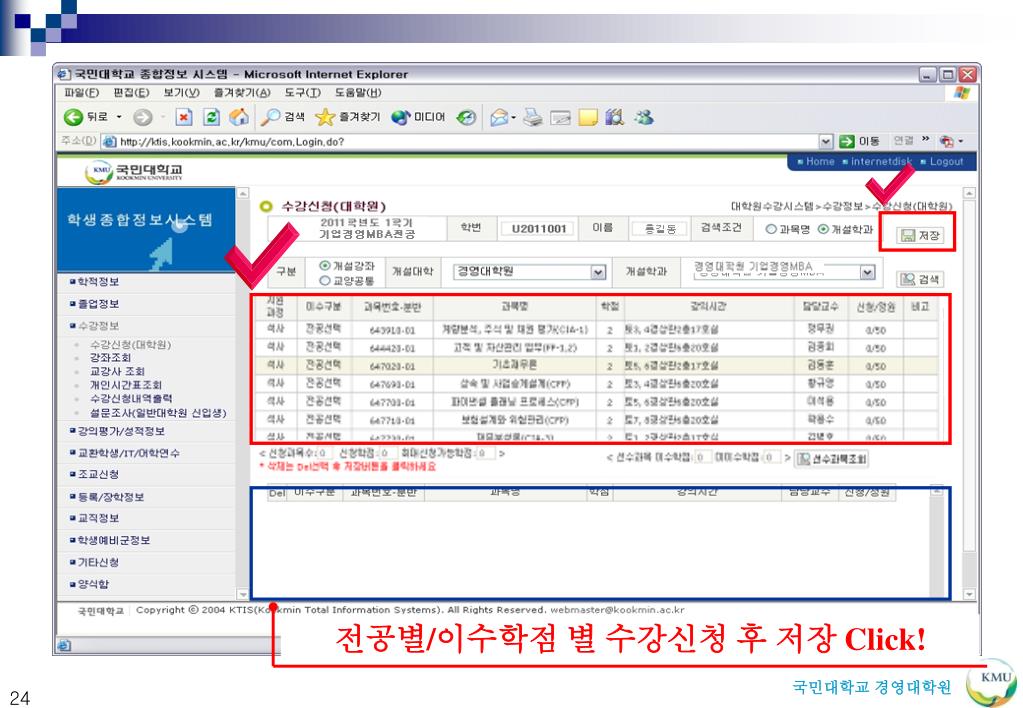Open the address bar history dropdown arrow
This screenshot has width=1023, height=708.
(x=826, y=141)
